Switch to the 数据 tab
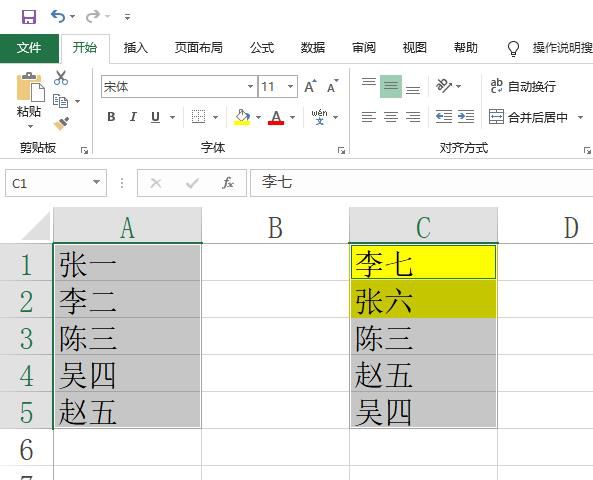593x480 pixels. [313, 48]
